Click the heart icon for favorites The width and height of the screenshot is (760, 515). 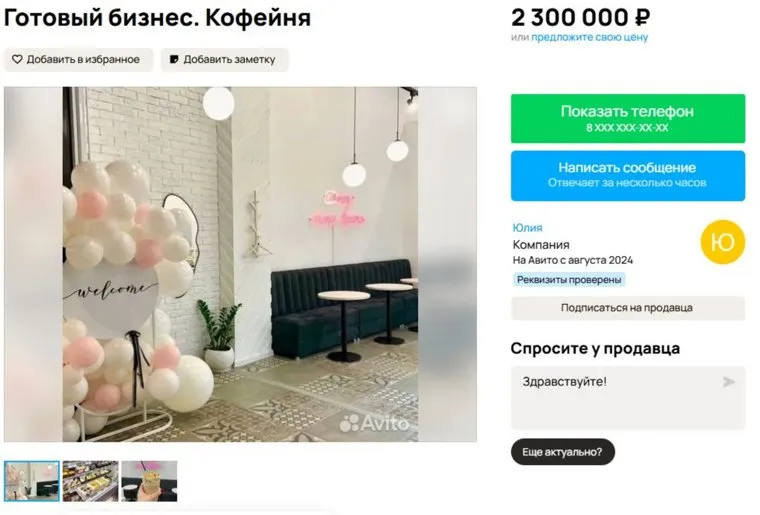tap(17, 59)
